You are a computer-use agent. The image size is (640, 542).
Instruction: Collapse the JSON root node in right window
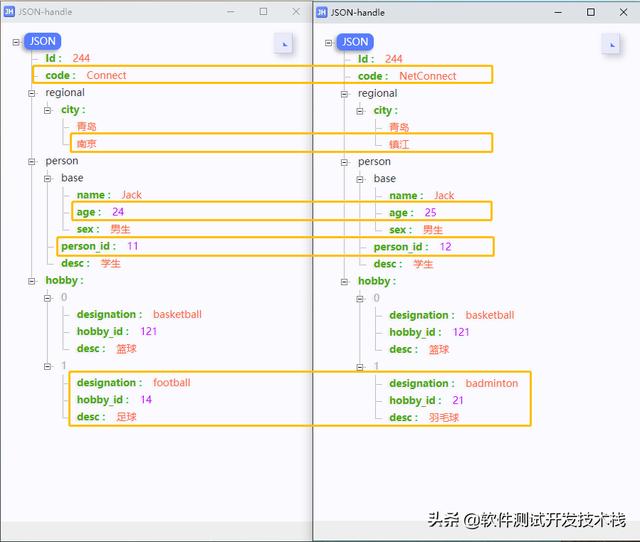329,43
